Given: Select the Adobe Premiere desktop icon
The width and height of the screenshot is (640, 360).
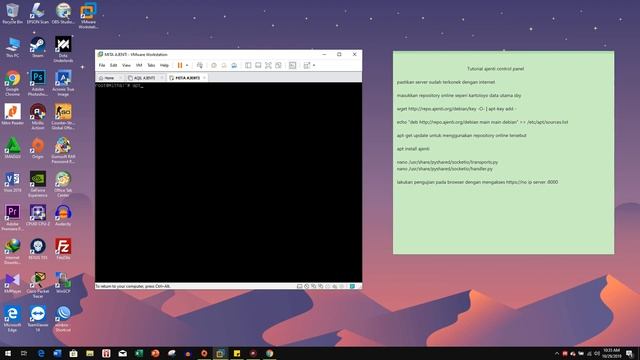Looking at the screenshot, I should point(12,218).
